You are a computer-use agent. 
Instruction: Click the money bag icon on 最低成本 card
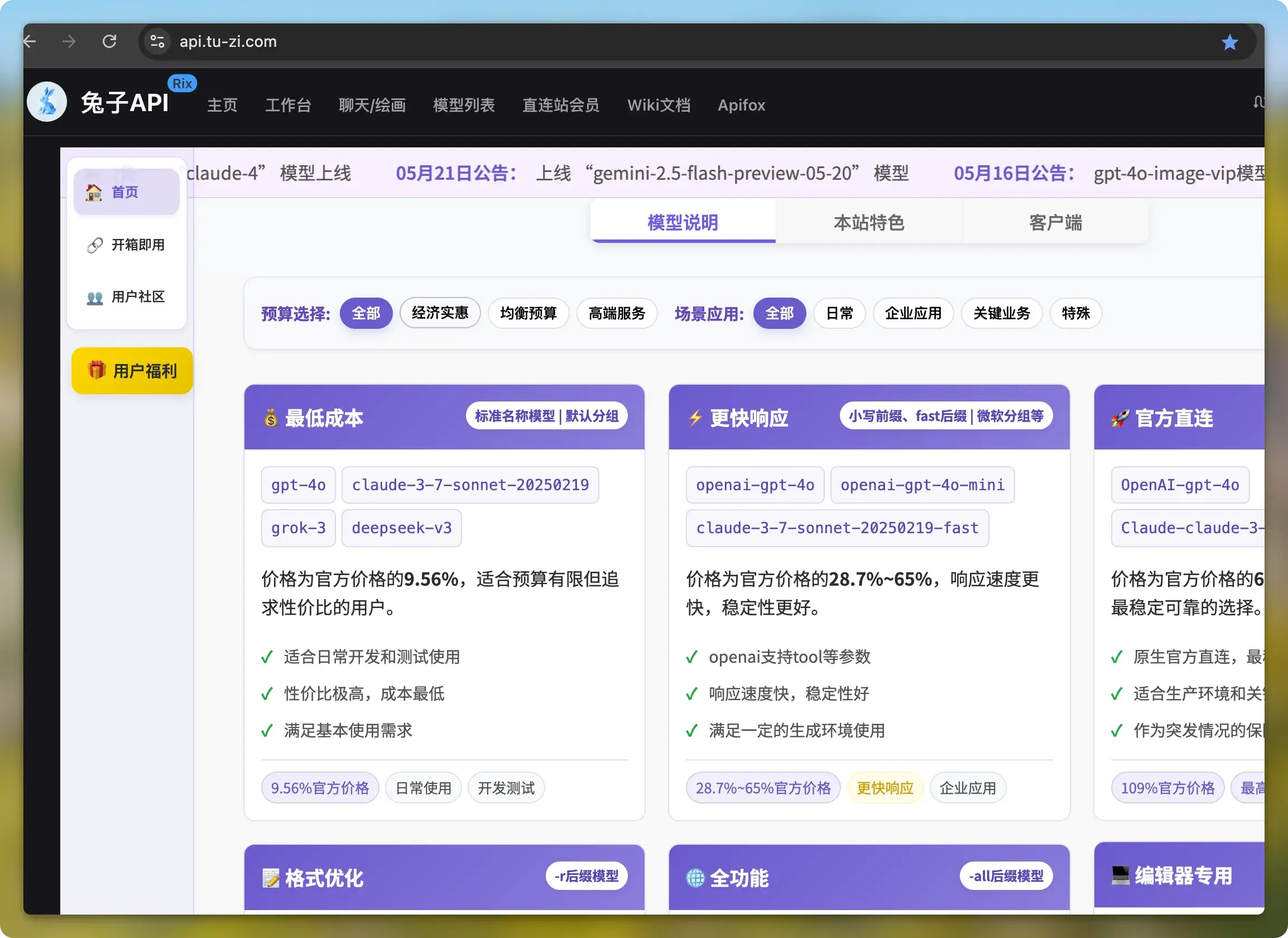coord(271,417)
